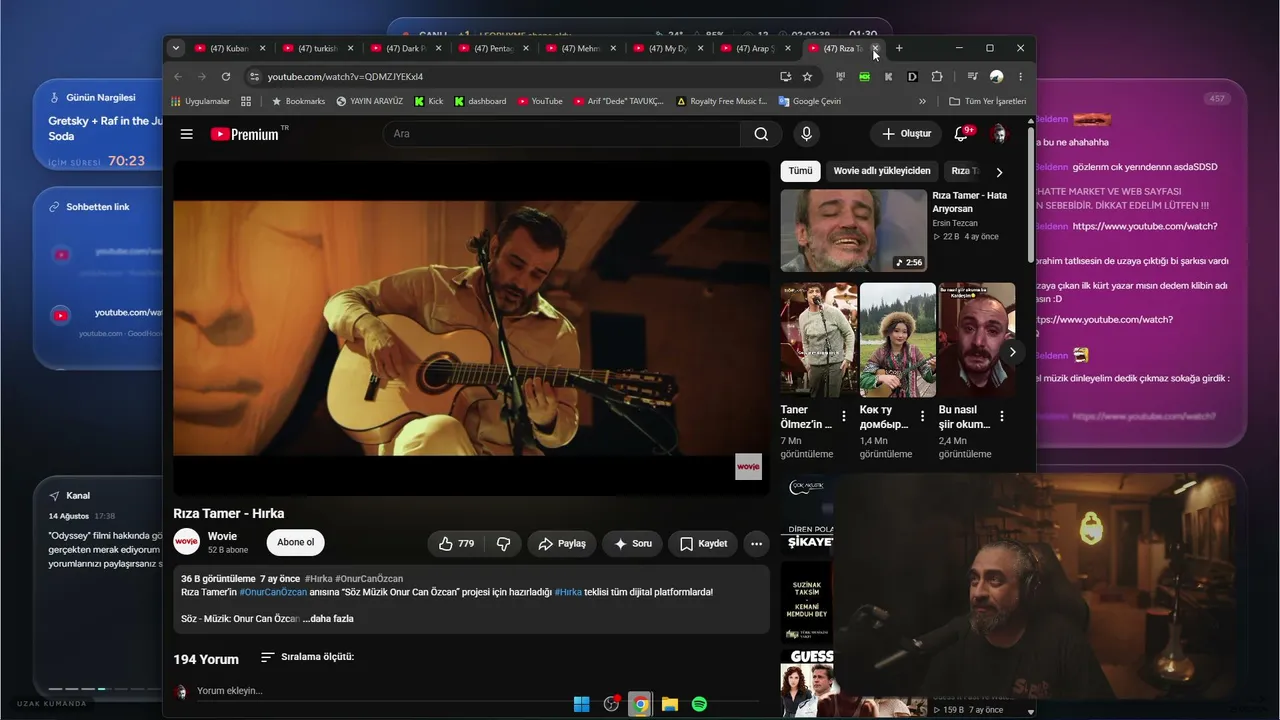Image resolution: width=1280 pixels, height=720 pixels.
Task: Open options for Taner Ölmez short
Action: tap(844, 416)
